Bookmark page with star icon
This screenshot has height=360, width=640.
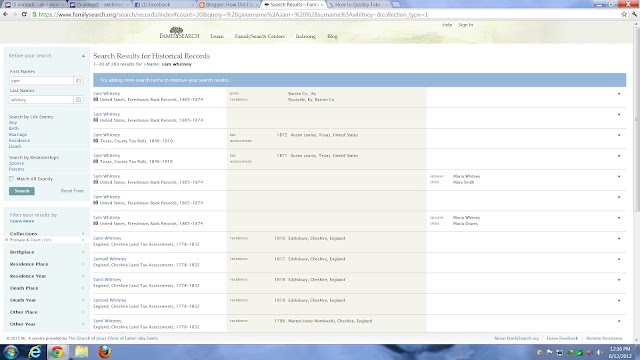click(624, 14)
